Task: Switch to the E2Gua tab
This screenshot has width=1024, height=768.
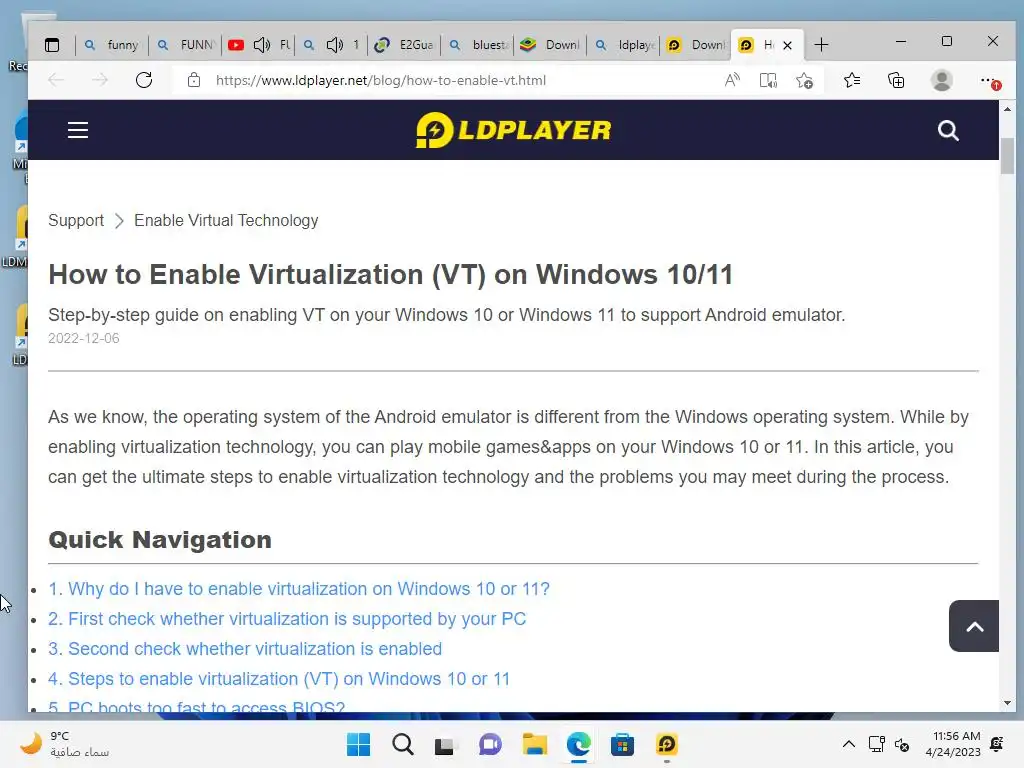Action: click(x=405, y=45)
